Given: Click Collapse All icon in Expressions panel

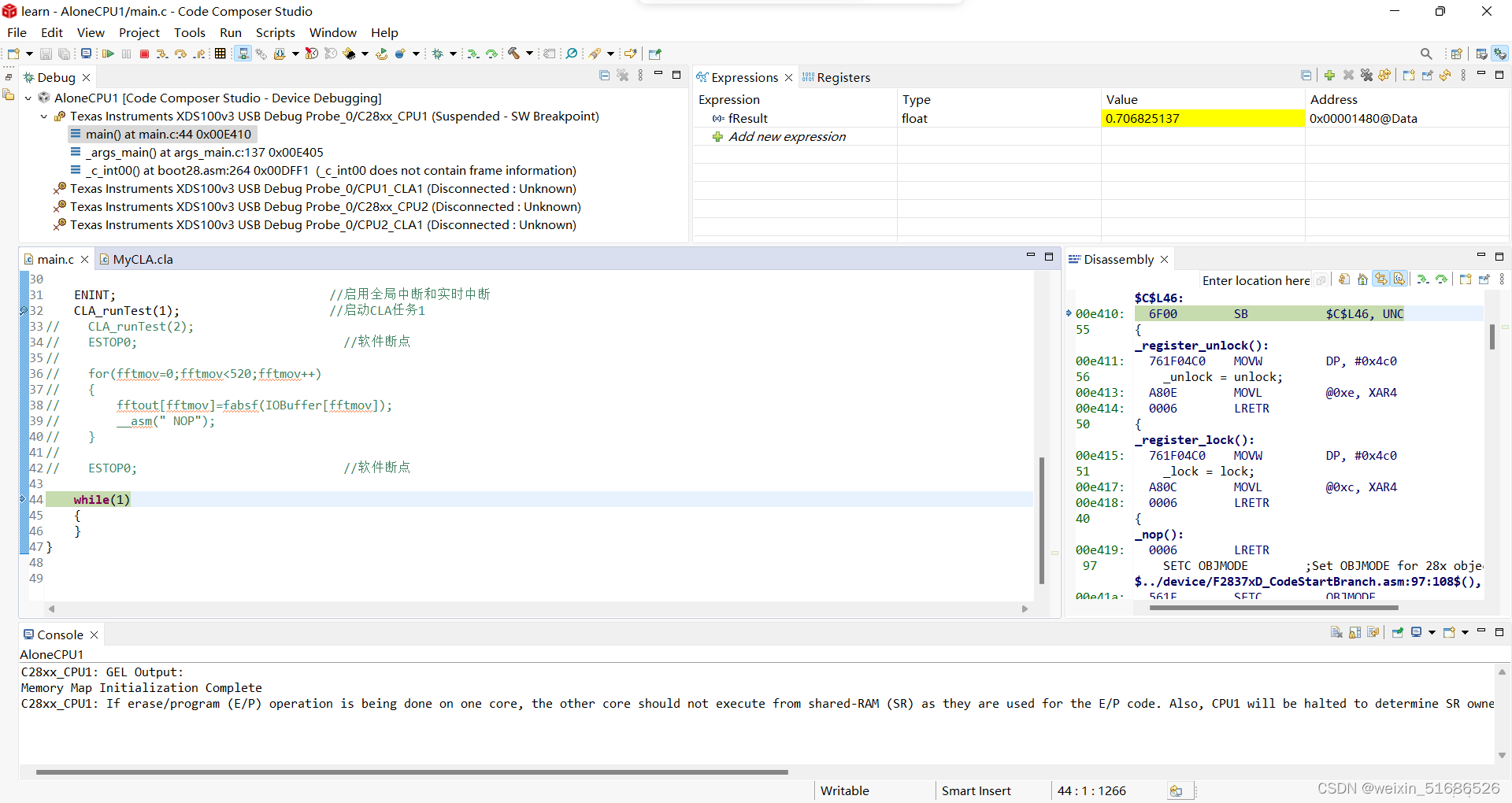Looking at the screenshot, I should pyautogui.click(x=1306, y=75).
